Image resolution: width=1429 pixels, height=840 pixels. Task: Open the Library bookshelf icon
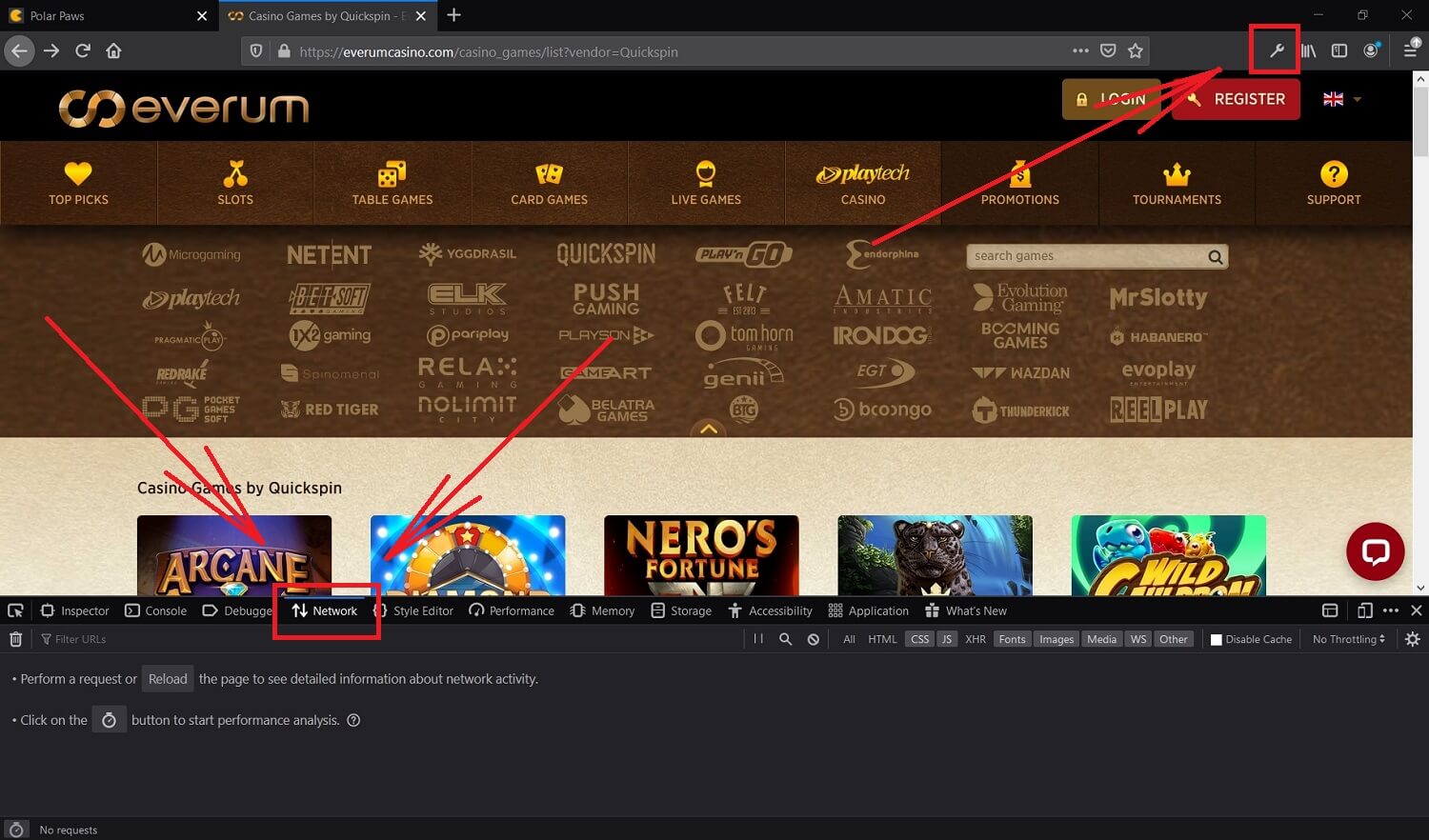click(1309, 51)
